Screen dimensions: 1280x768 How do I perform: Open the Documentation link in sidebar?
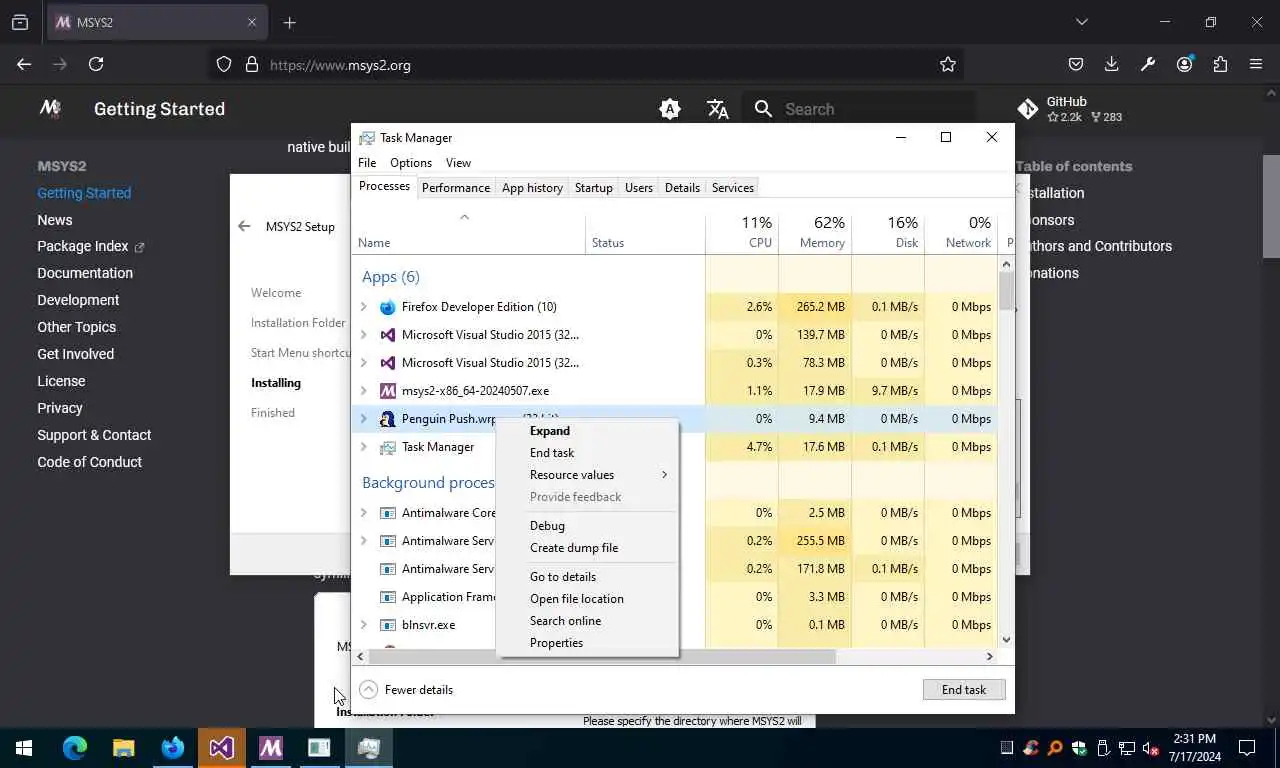85,273
